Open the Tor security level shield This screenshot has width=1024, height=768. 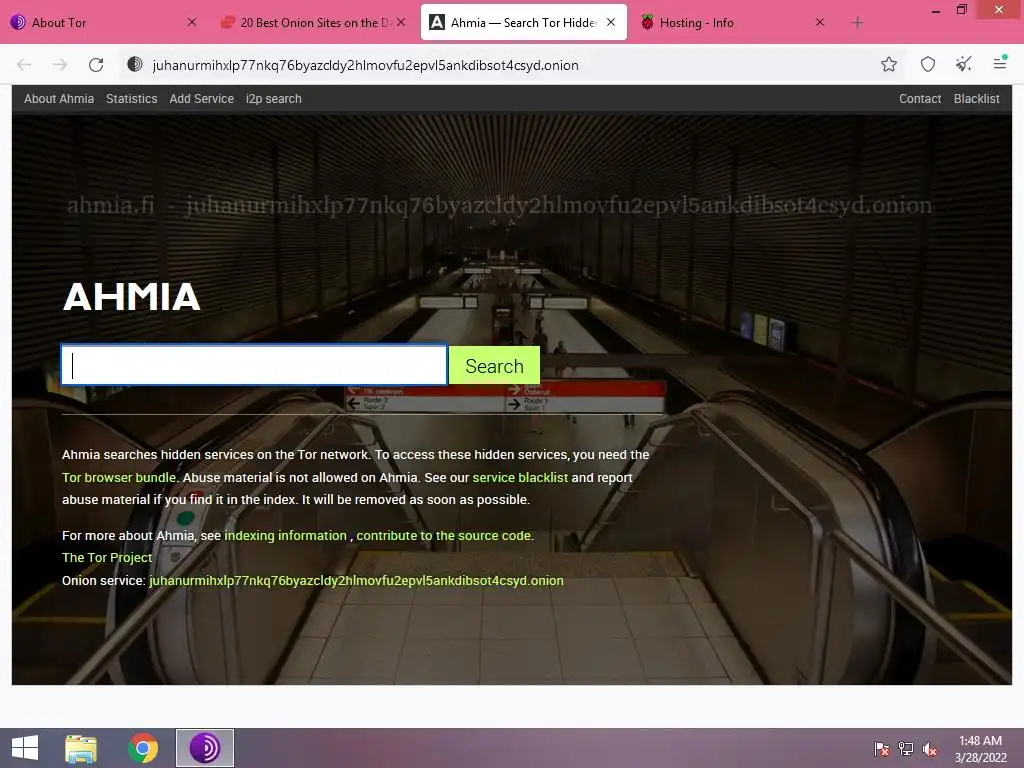927,64
